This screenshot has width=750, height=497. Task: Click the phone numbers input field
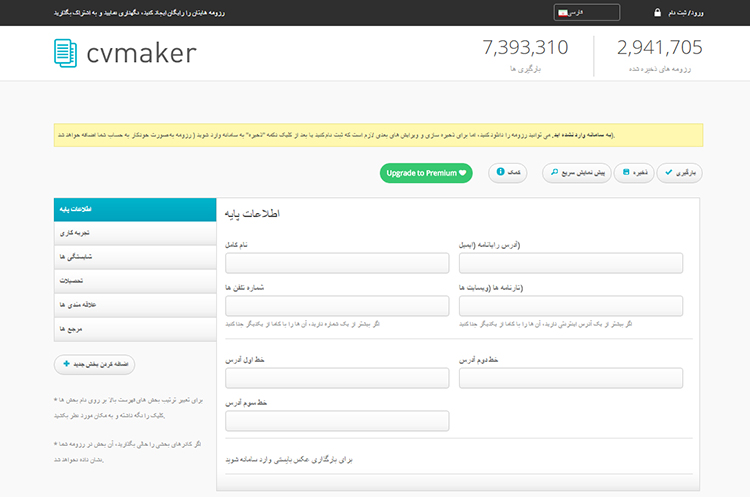[337, 306]
